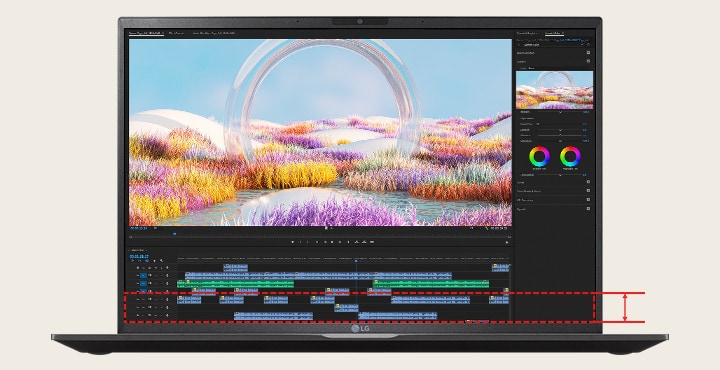Select the second green clip in timeline
Screen dimensions: 720x370
tap(431, 284)
